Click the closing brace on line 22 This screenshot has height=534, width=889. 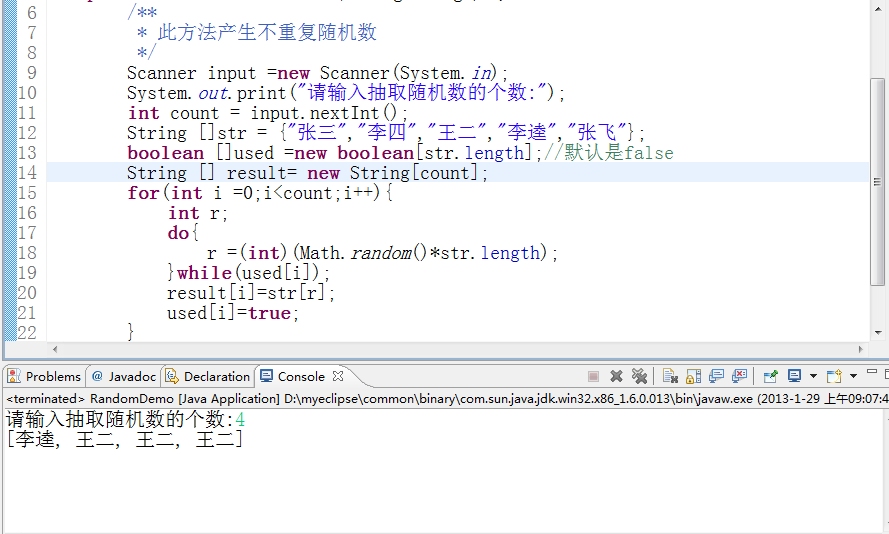tap(131, 332)
